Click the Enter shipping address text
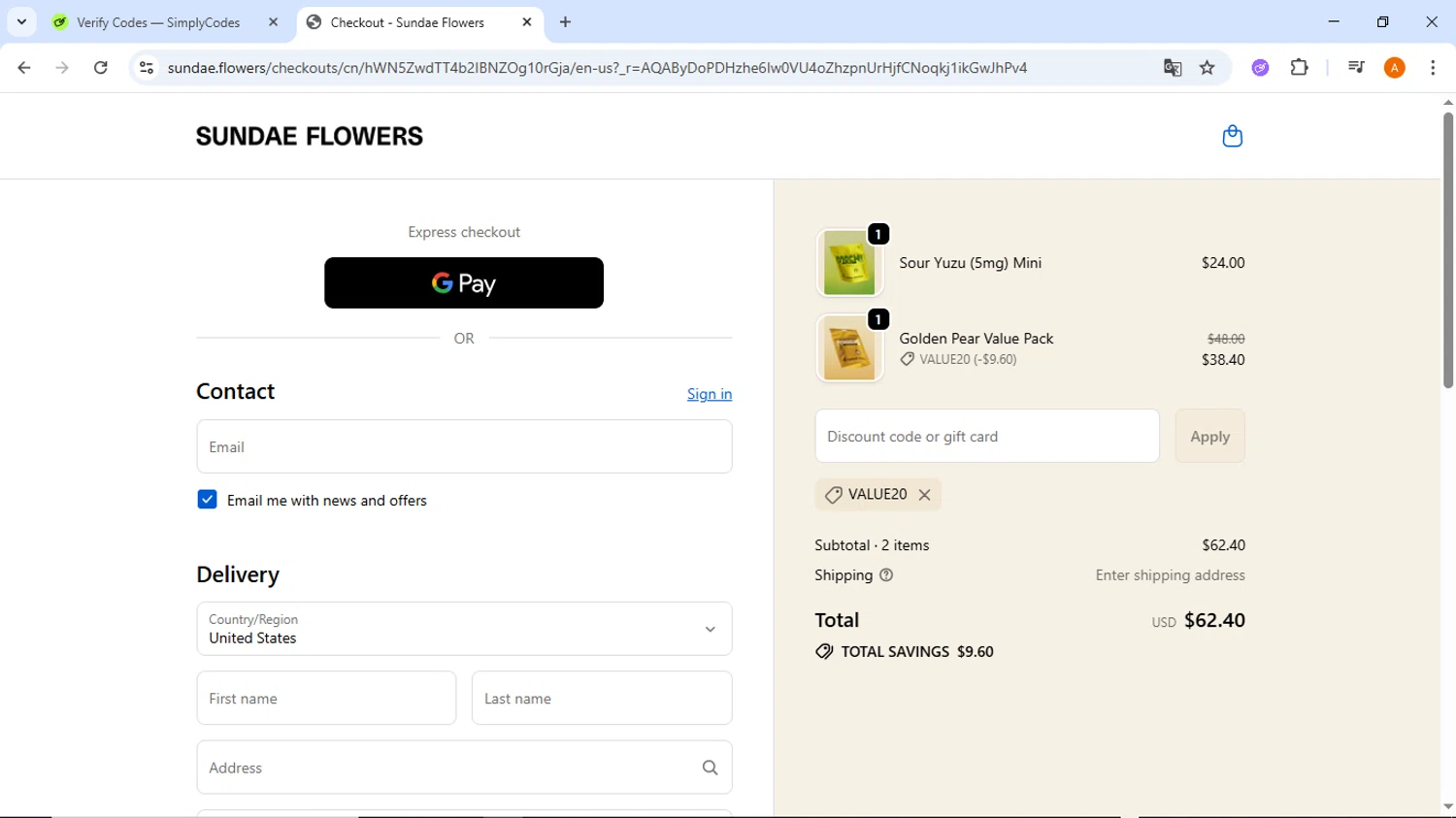 (x=1171, y=575)
